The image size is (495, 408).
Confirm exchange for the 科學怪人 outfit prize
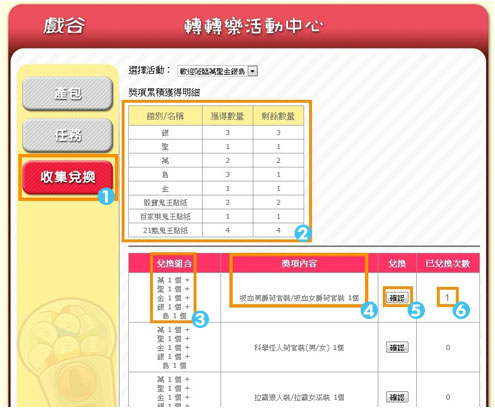point(397,347)
